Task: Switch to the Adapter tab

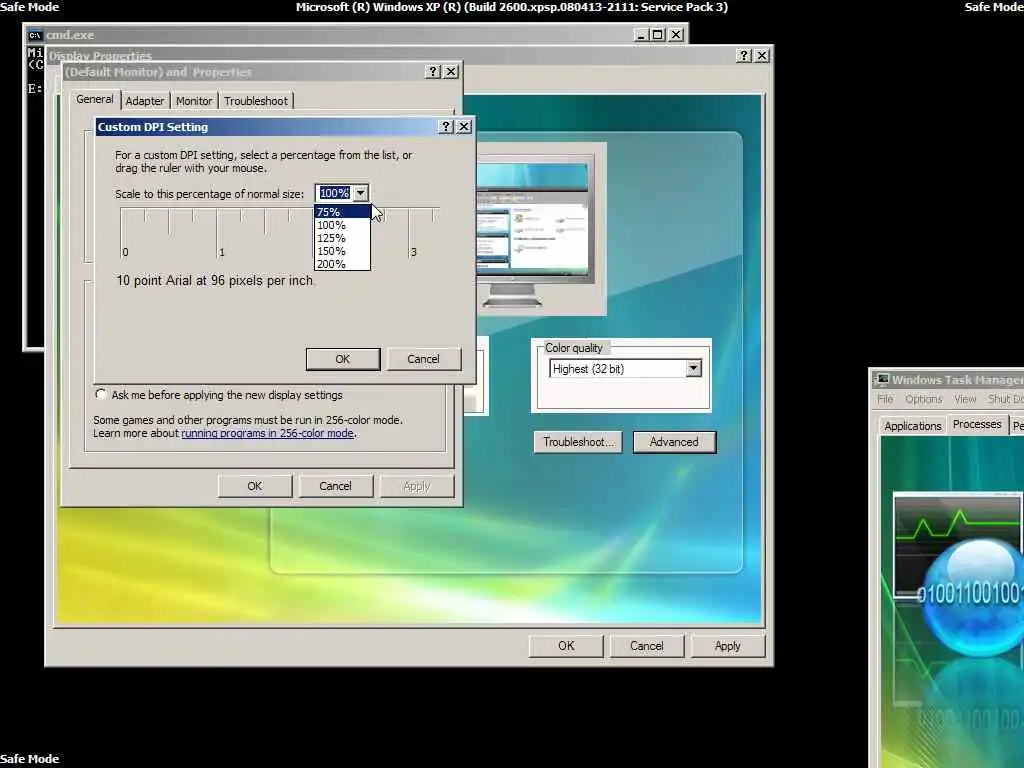Action: click(145, 101)
